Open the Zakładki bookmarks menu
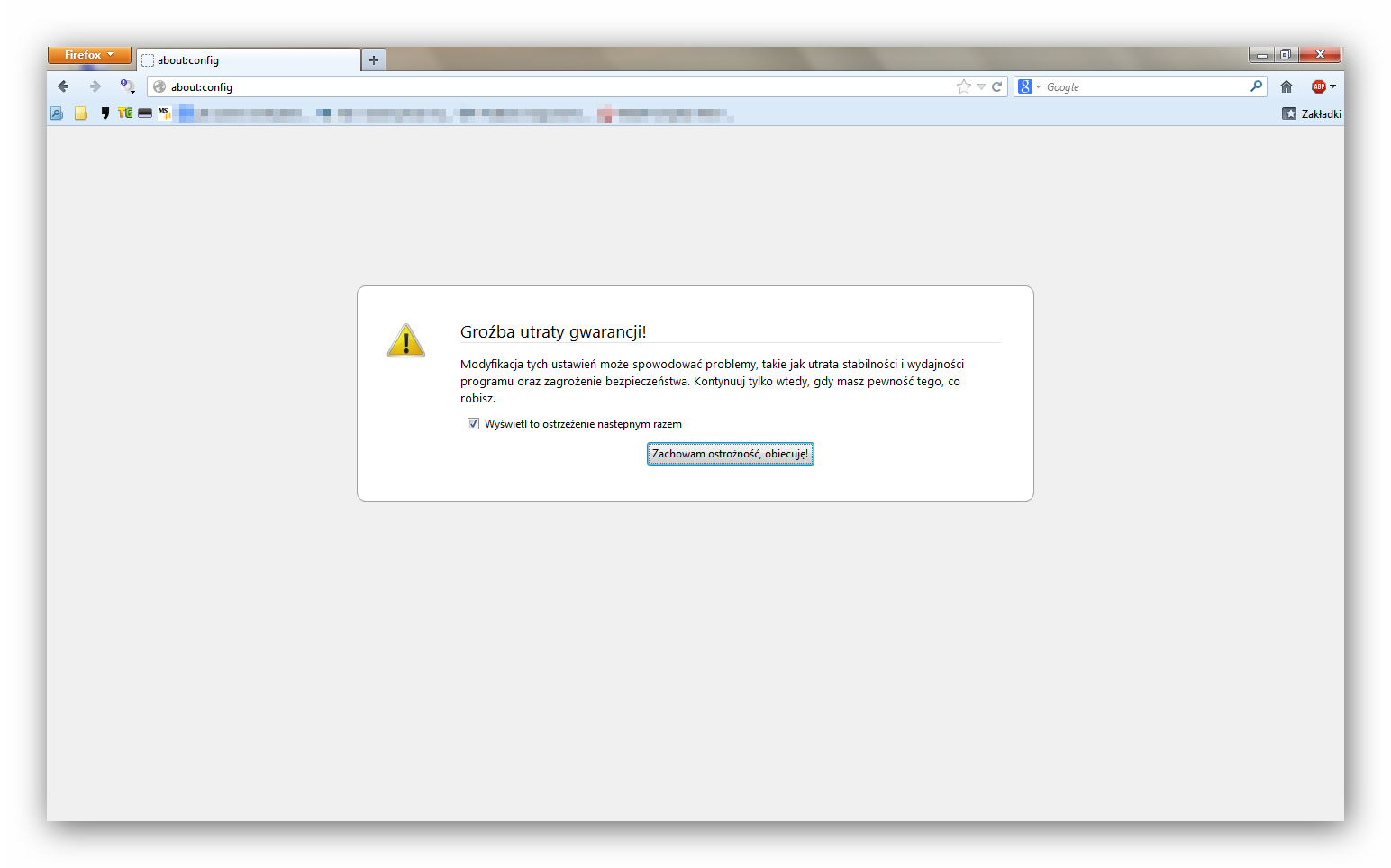This screenshot has width=1391, height=868. pos(1312,113)
